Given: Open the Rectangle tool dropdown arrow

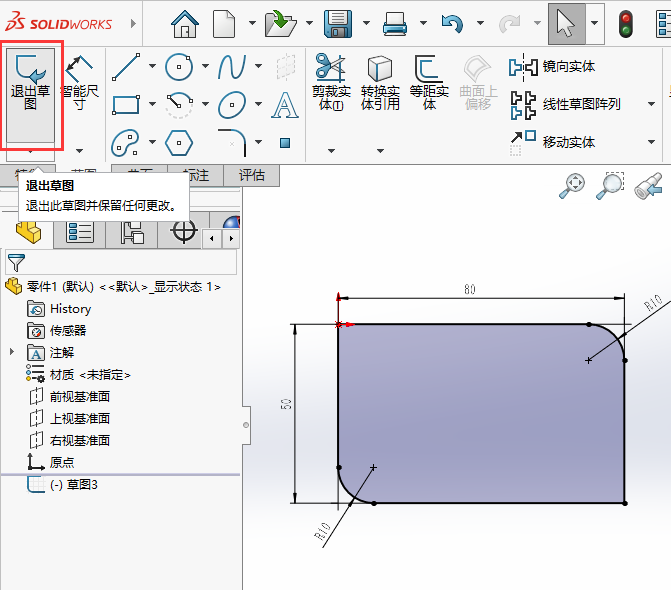Looking at the screenshot, I should [152, 104].
